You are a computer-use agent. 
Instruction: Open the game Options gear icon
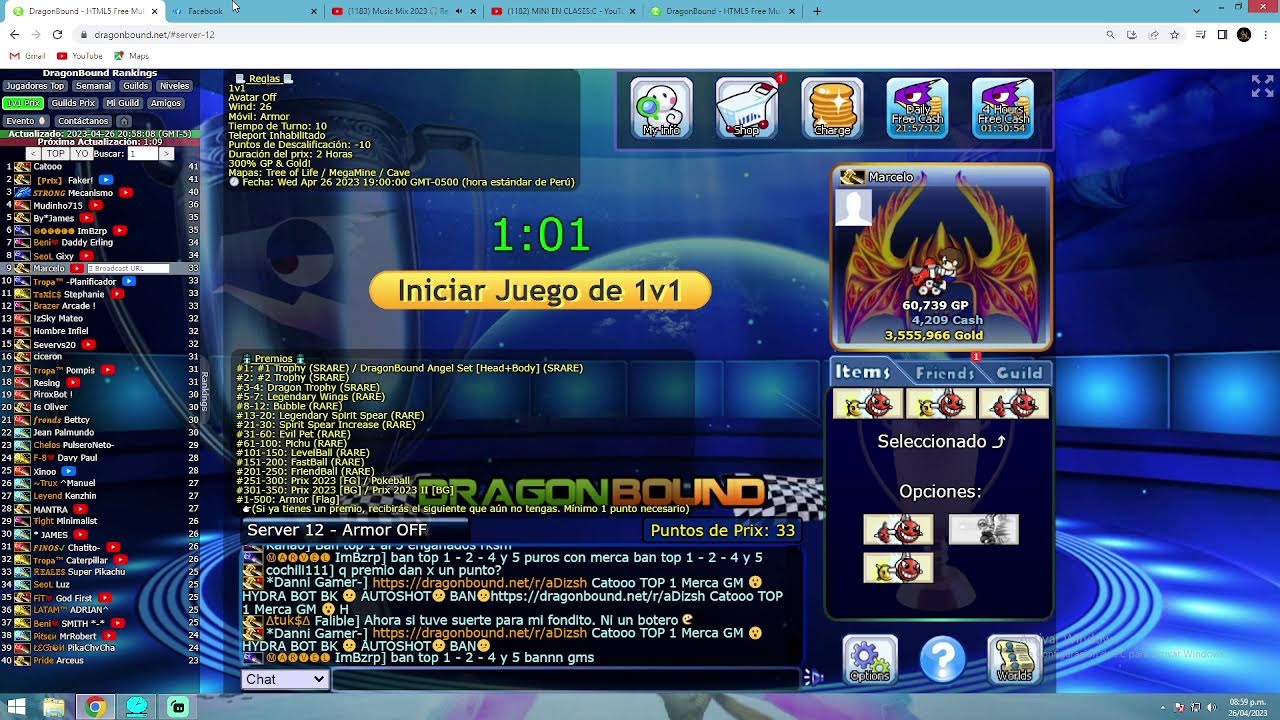point(869,660)
